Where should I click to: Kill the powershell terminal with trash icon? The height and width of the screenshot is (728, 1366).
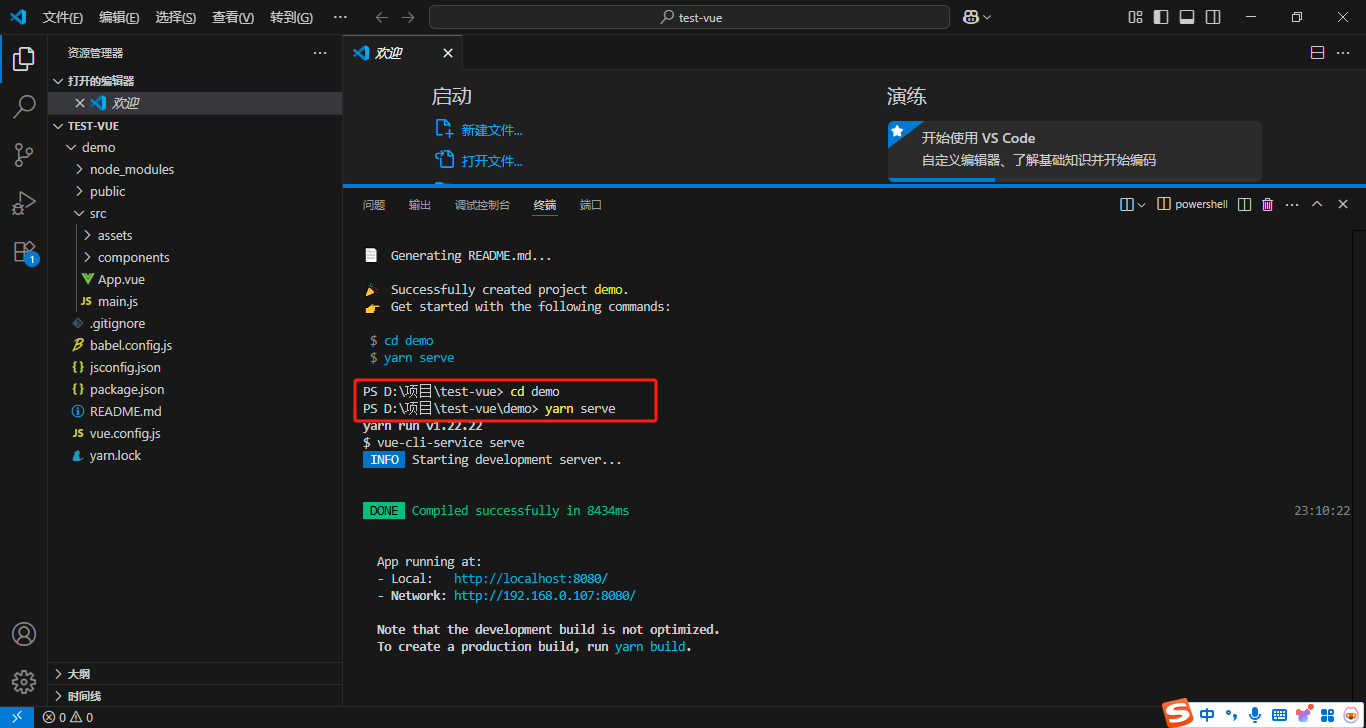(x=1267, y=203)
